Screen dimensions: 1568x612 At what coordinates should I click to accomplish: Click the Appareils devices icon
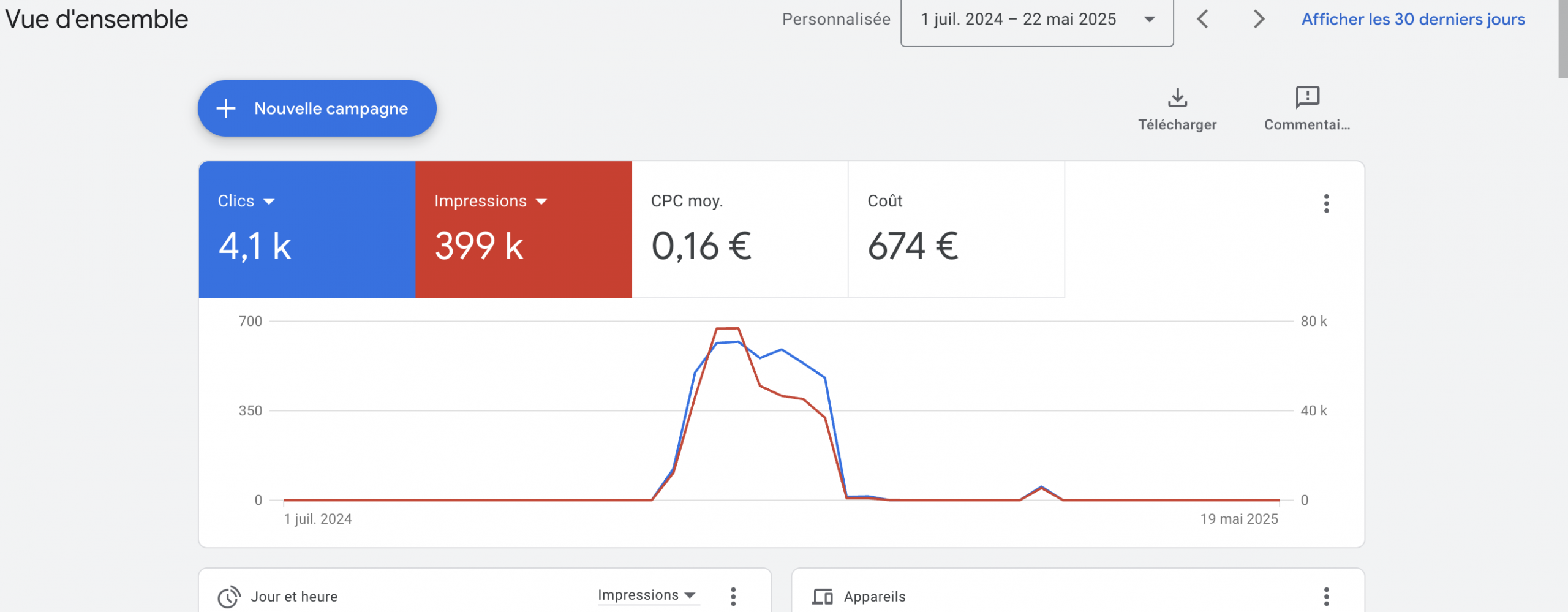click(822, 597)
